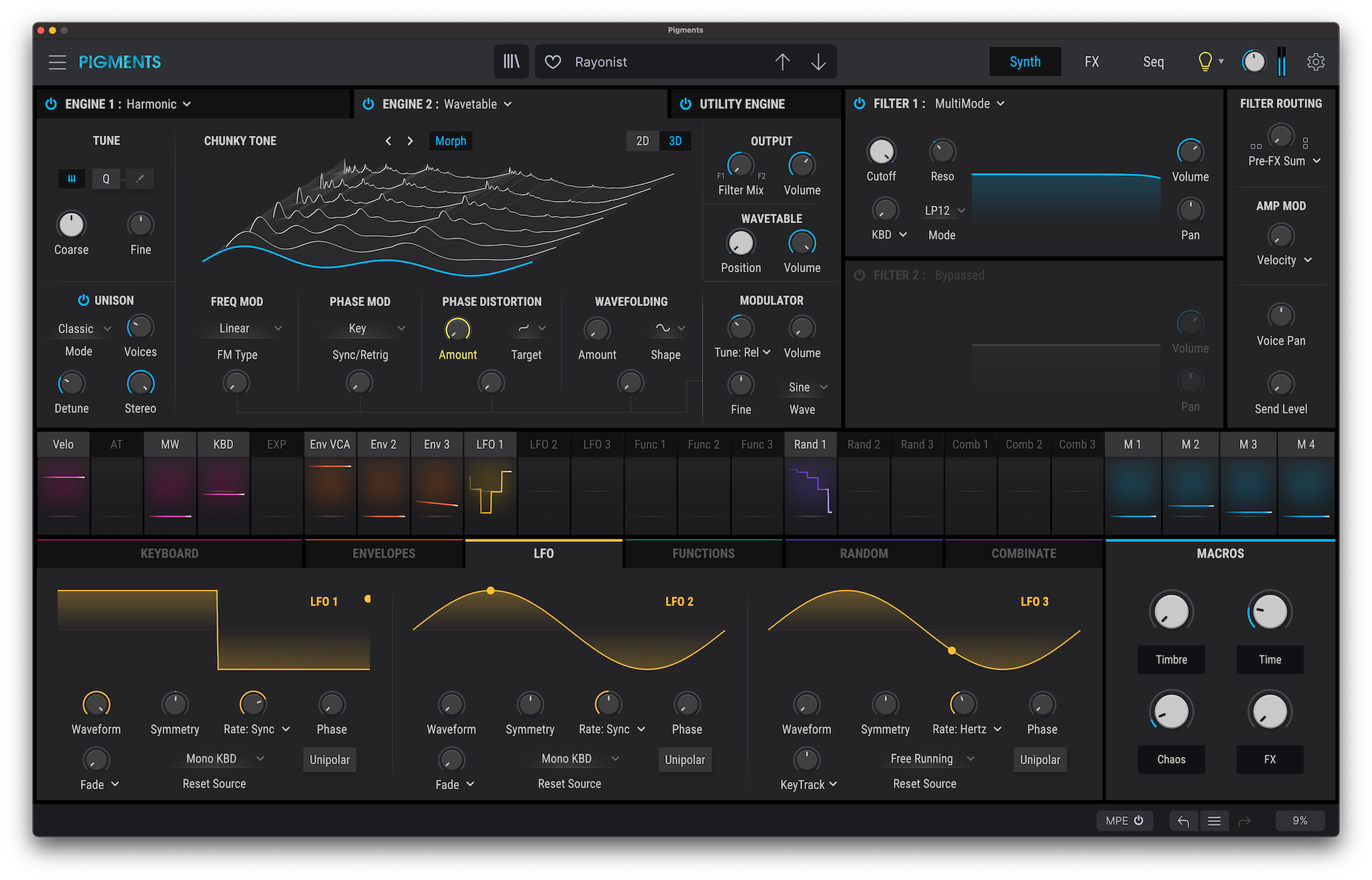The image size is (1372, 880).
Task: Click the Envelopes section button
Action: click(385, 552)
